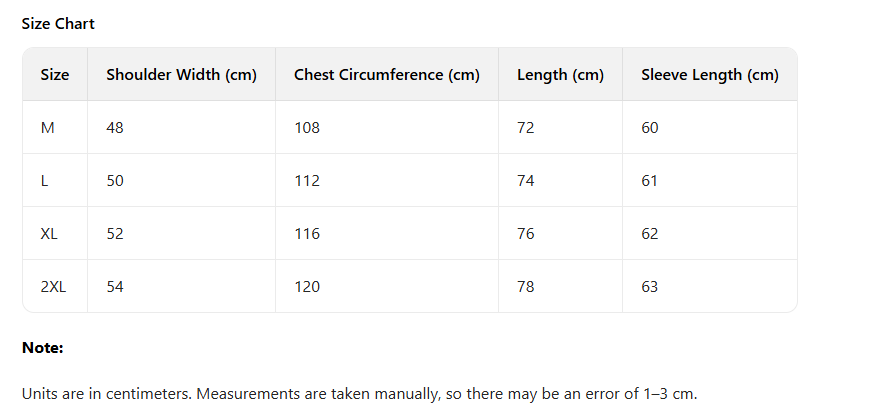Select the Length (cm) column header
Image resolution: width=889 pixels, height=419 pixels.
pos(560,75)
